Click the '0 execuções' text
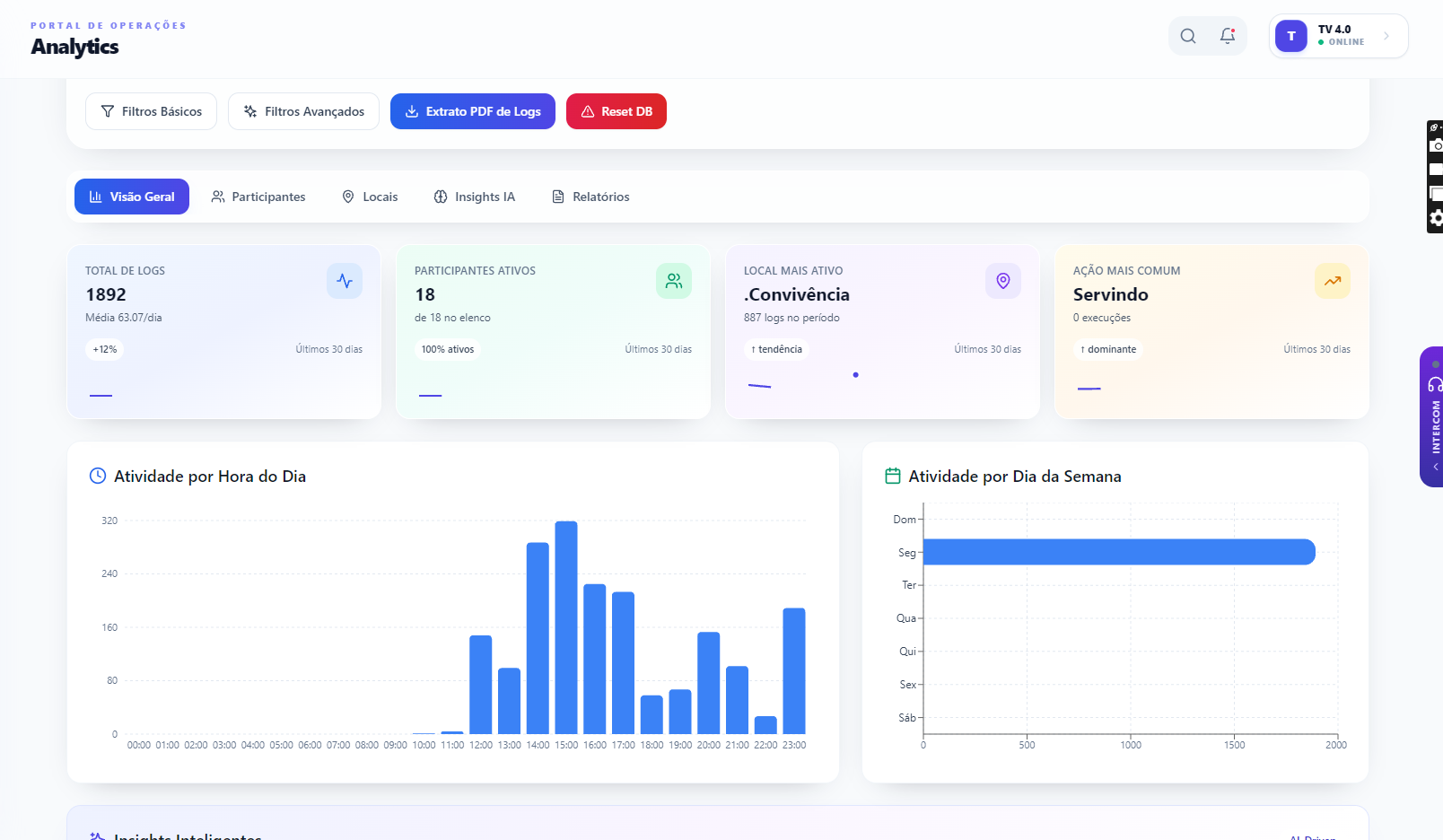 click(x=1102, y=318)
